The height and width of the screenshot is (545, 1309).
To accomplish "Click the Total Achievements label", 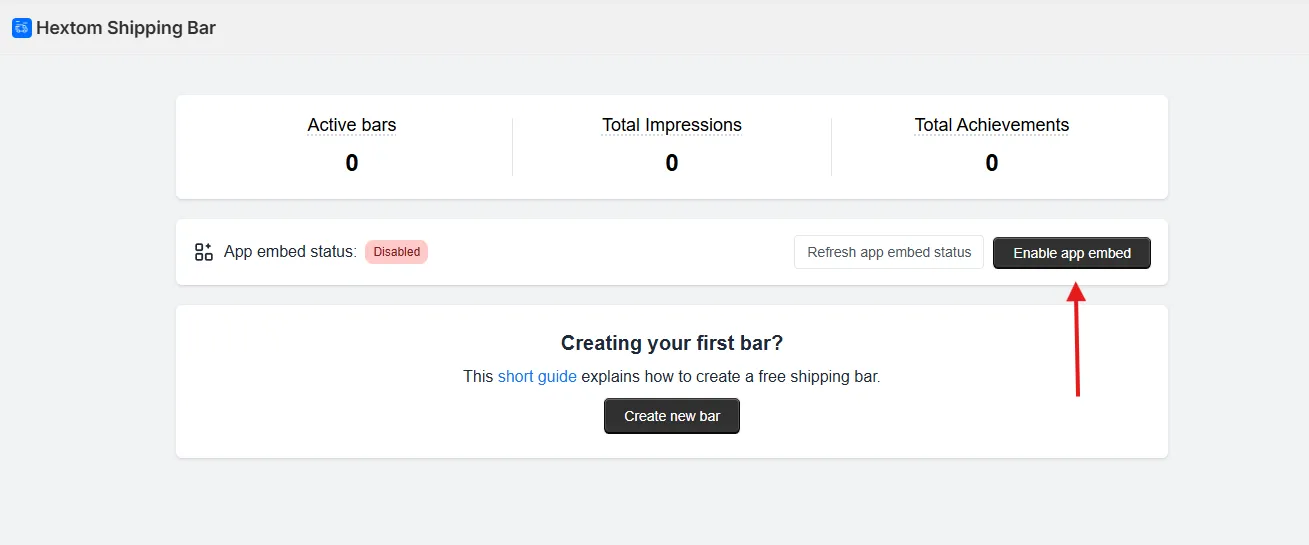I will click(x=992, y=125).
